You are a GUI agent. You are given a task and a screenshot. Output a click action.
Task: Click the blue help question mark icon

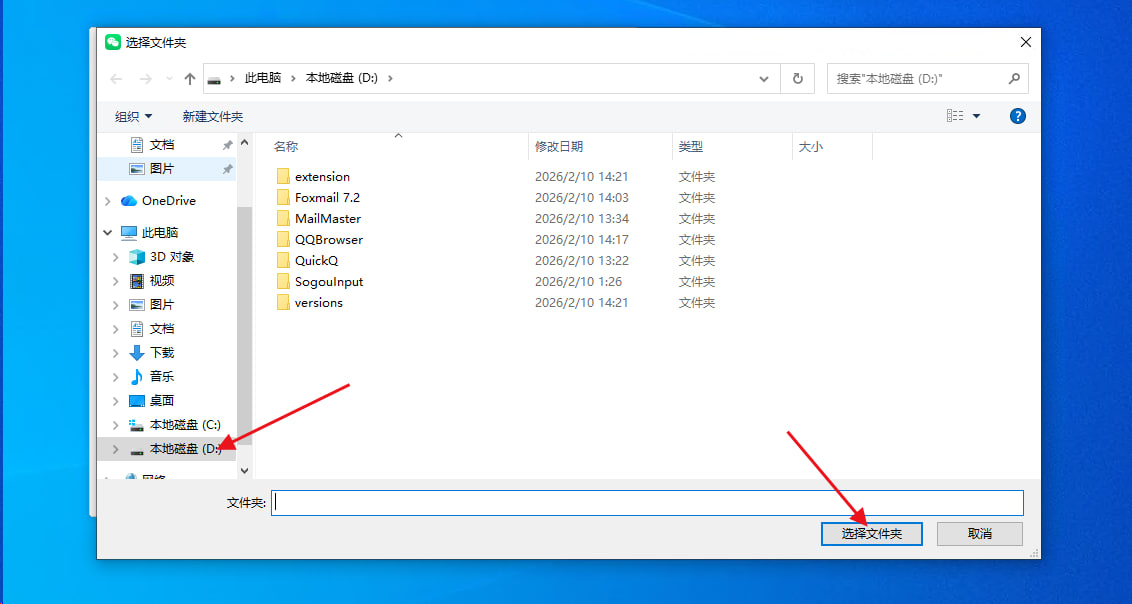pos(1017,116)
